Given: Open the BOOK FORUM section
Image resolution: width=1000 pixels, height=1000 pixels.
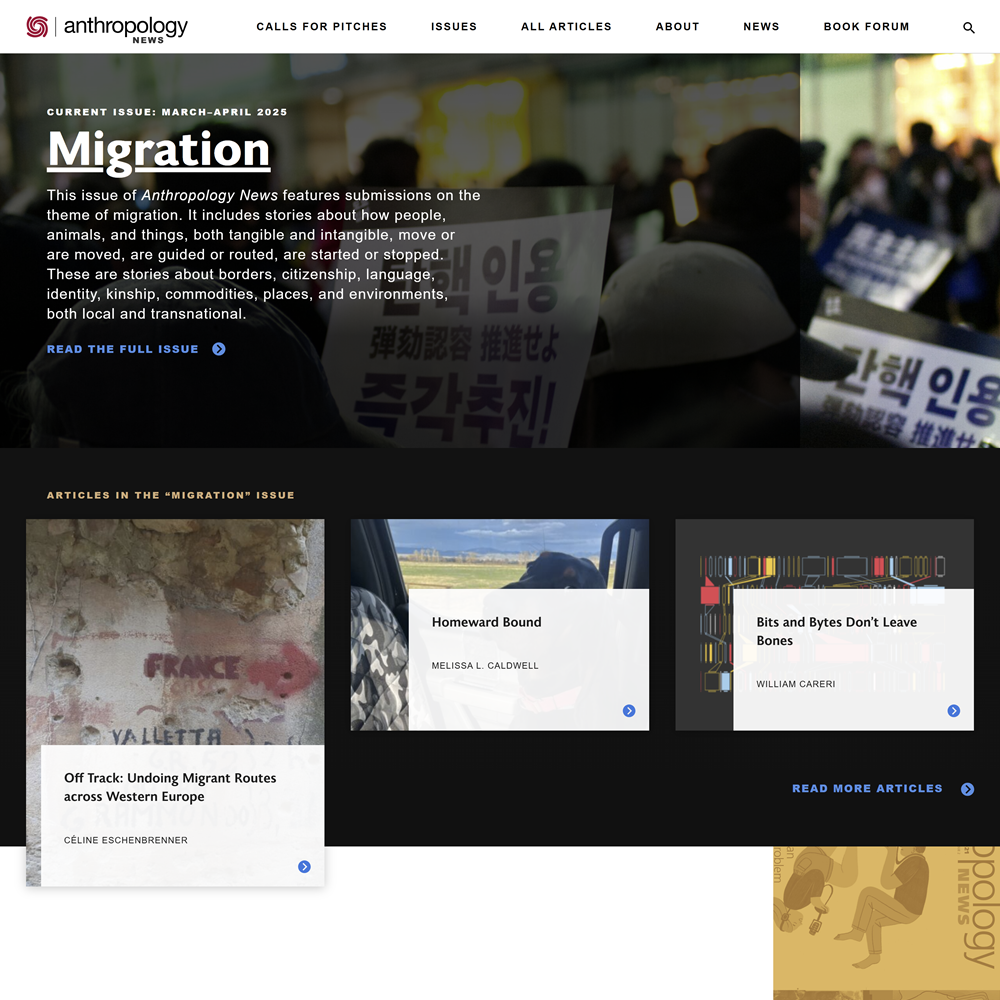Looking at the screenshot, I should coord(866,27).
